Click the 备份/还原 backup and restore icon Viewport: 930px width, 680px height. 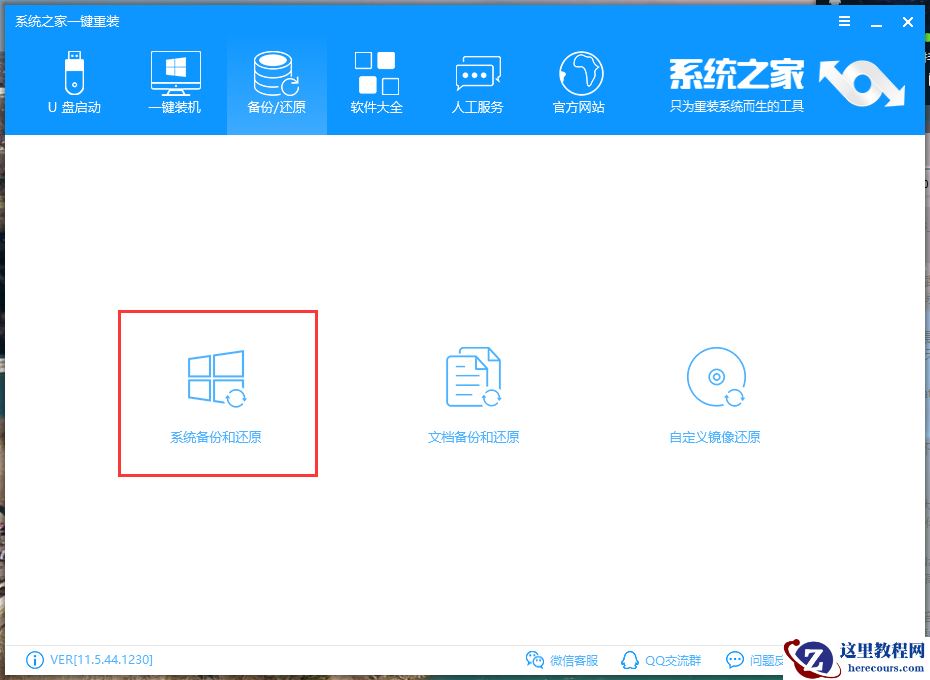coord(276,80)
